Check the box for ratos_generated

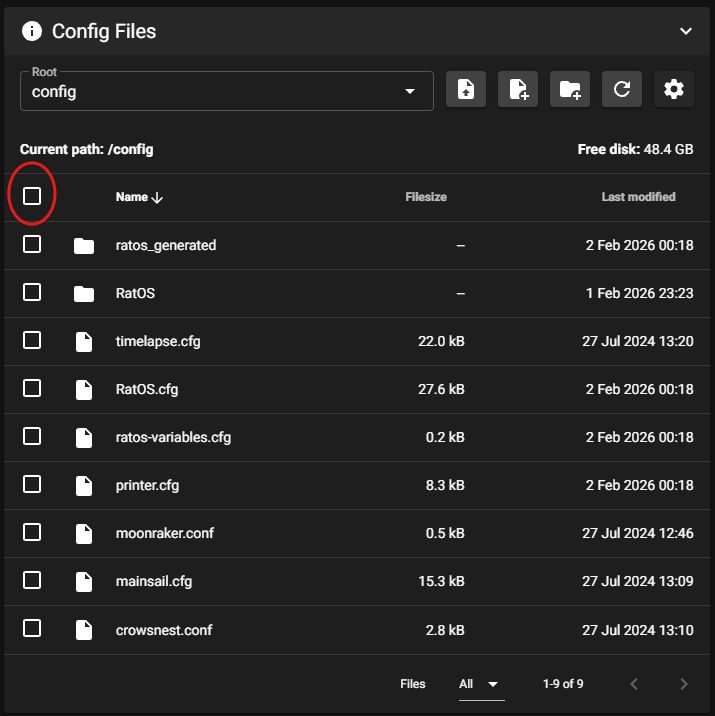[32, 244]
